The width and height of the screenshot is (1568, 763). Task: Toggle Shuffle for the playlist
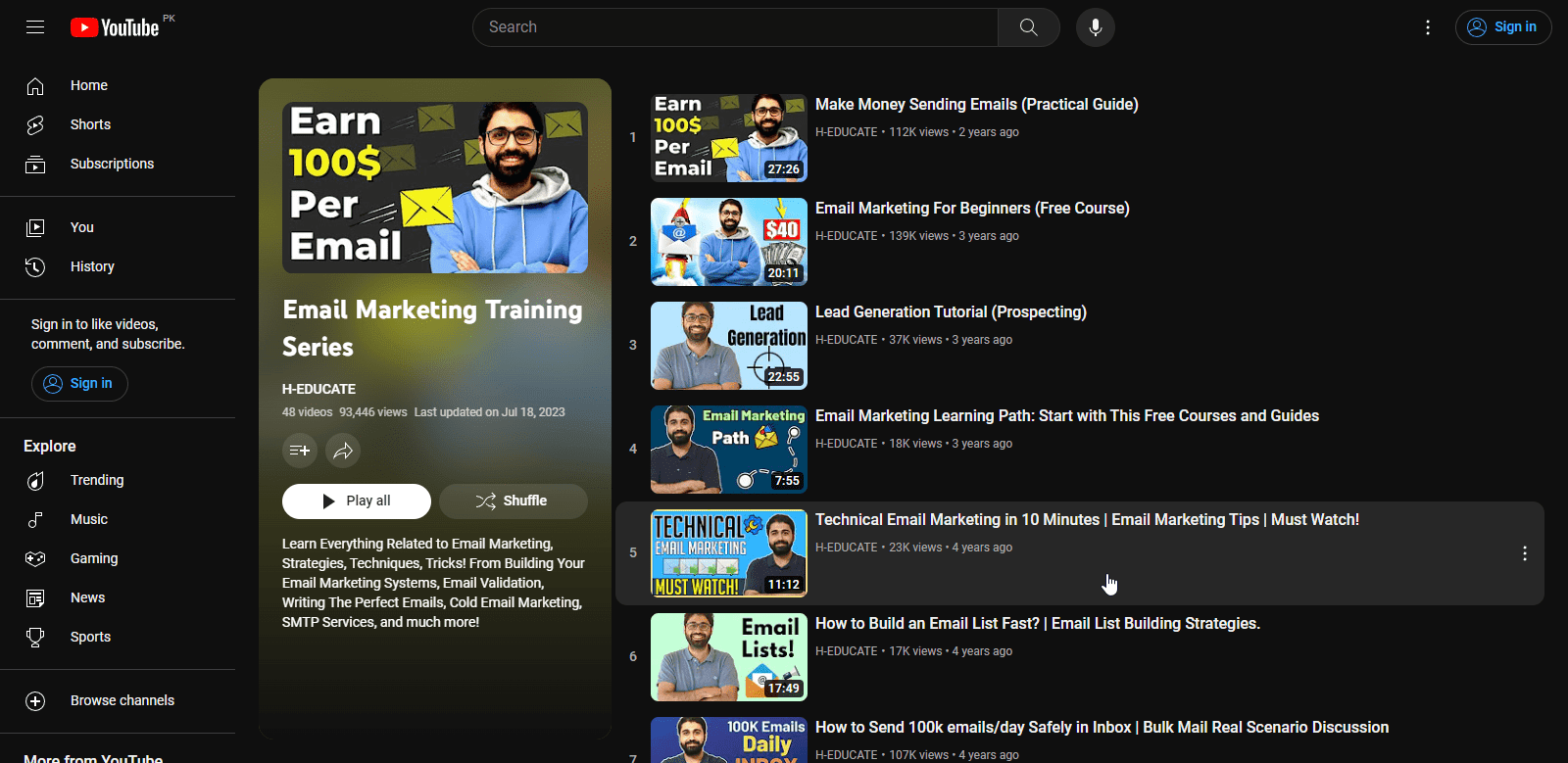coord(513,501)
